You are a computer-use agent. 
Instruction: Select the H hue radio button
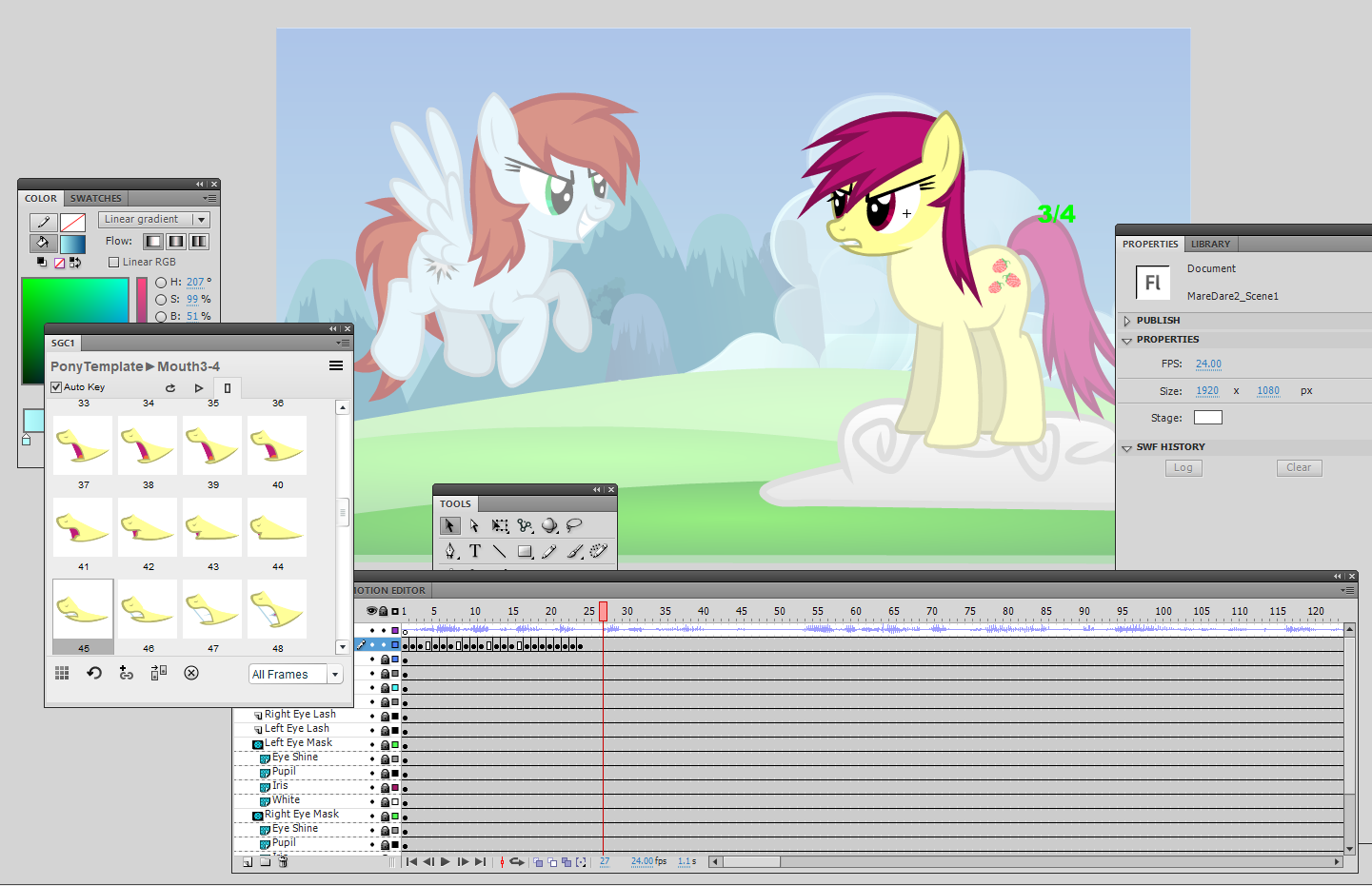click(161, 283)
